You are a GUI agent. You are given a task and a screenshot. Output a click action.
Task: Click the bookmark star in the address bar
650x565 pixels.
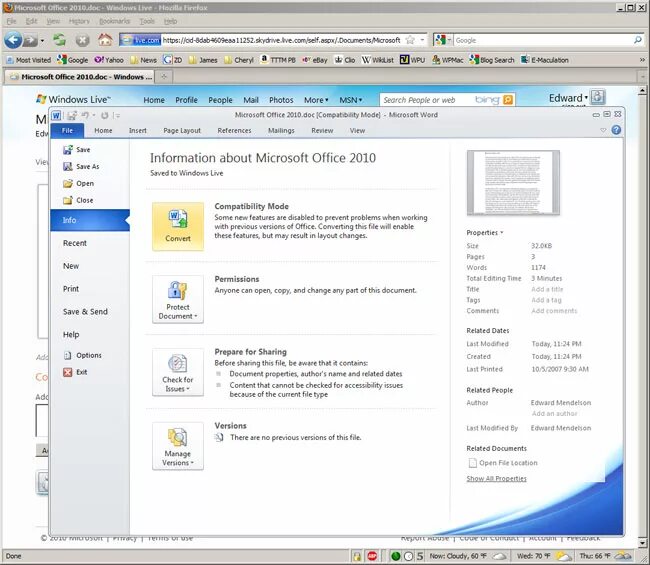(x=410, y=40)
